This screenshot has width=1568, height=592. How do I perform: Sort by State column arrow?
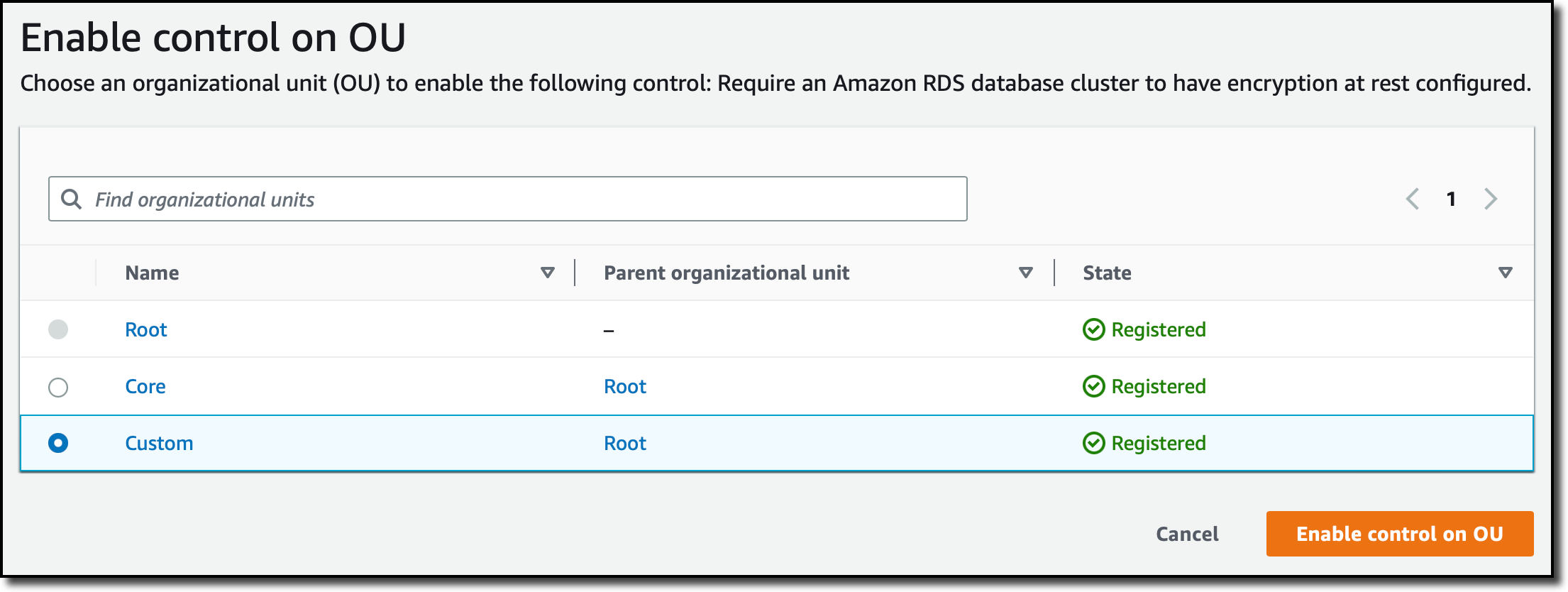[1505, 273]
